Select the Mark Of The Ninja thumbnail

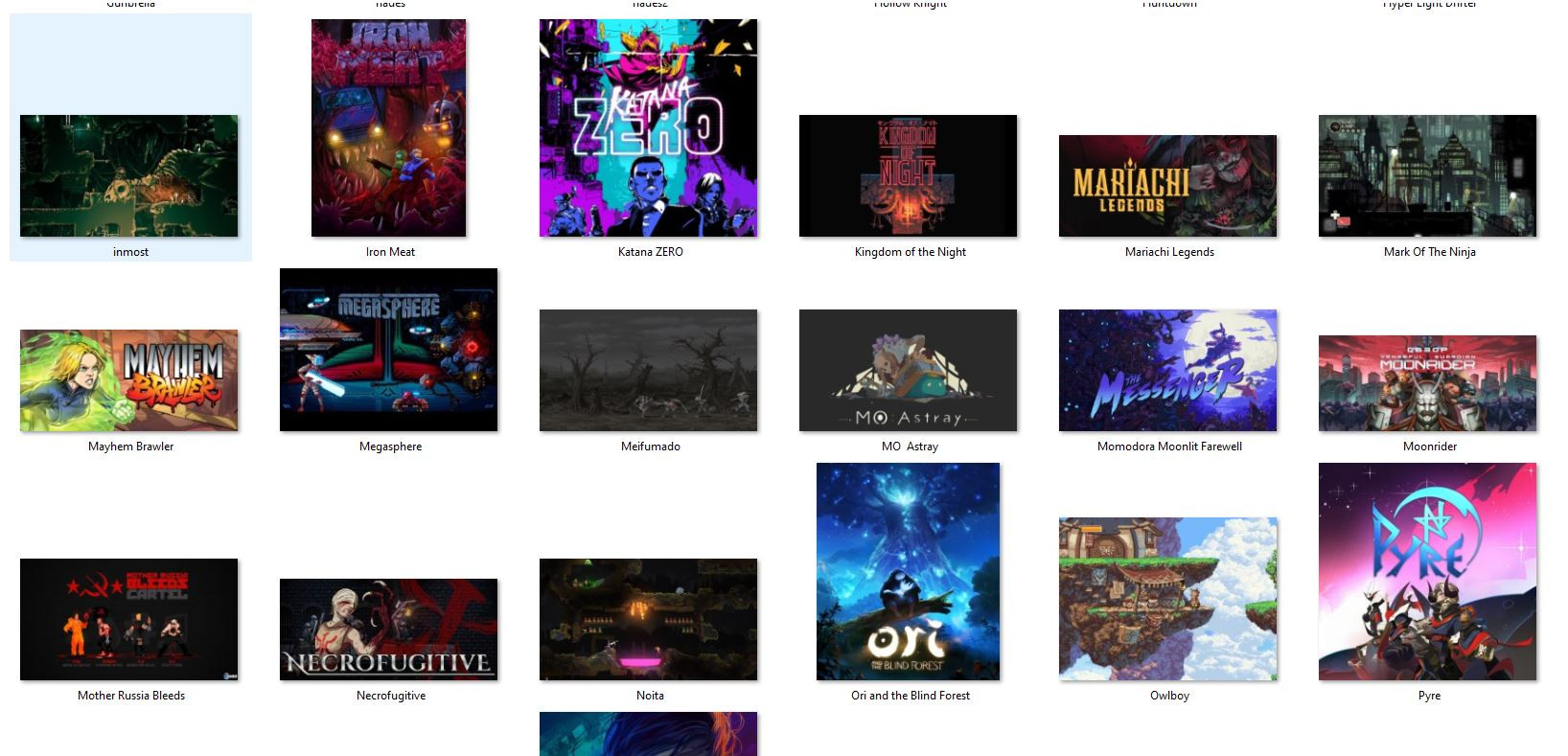coord(1428,175)
